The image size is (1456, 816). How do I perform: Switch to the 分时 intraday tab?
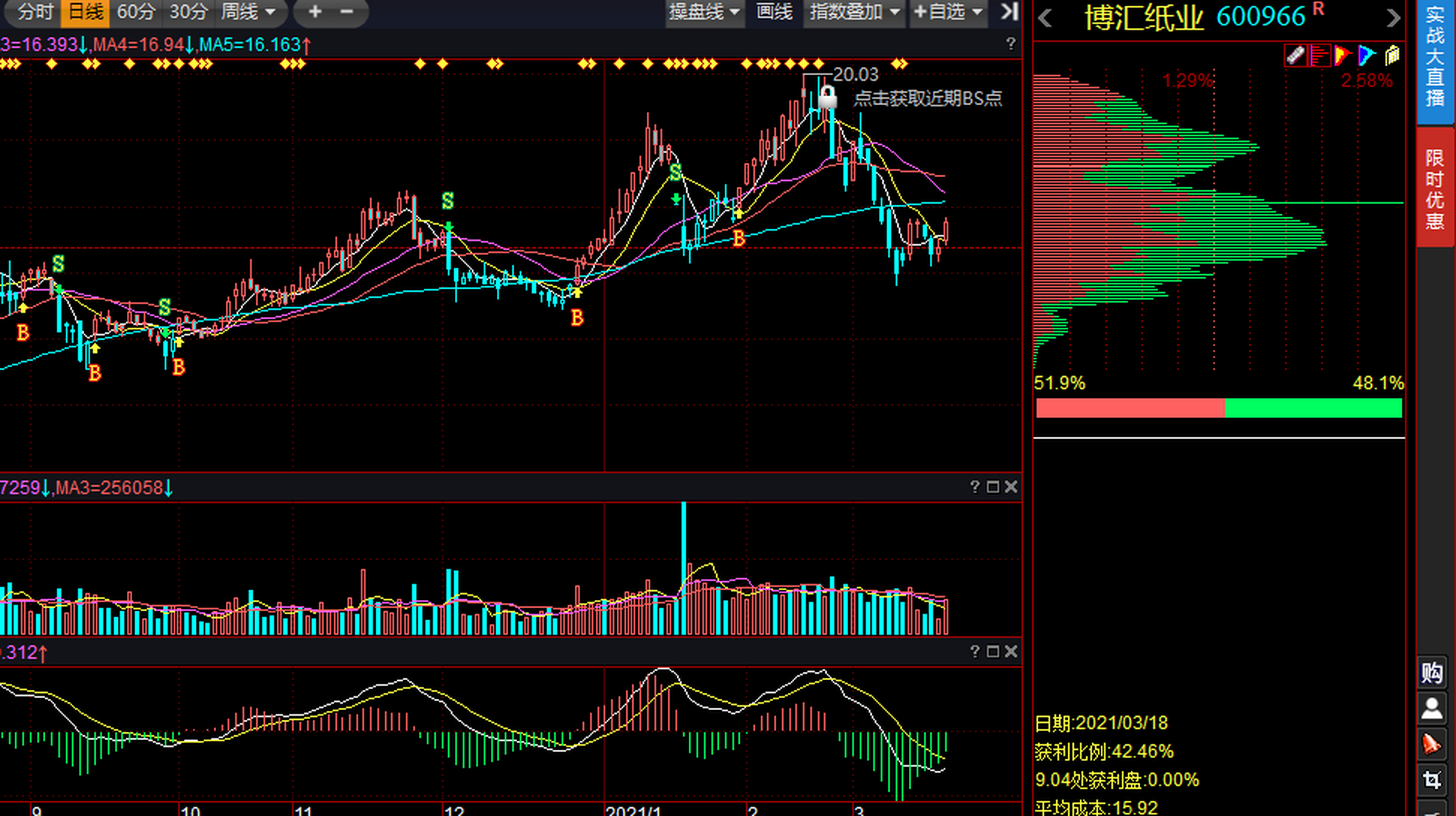click(x=34, y=11)
